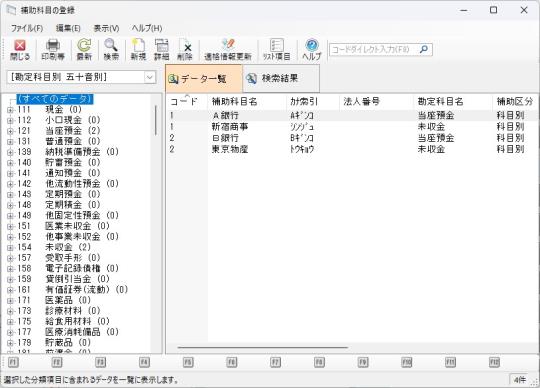Click the F9 function key icon
The height and width of the screenshot is (388, 540).
(x=363, y=362)
